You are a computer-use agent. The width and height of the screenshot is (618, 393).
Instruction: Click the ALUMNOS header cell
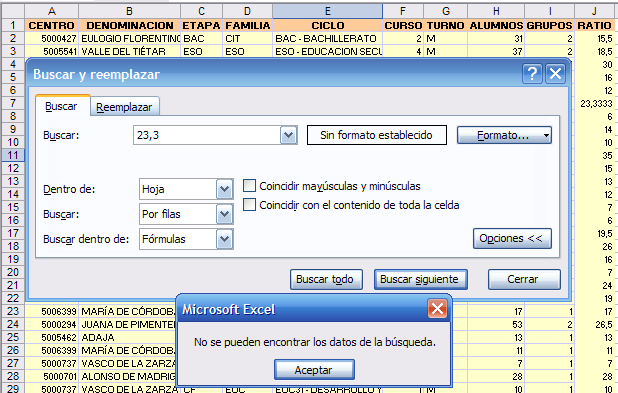point(496,25)
